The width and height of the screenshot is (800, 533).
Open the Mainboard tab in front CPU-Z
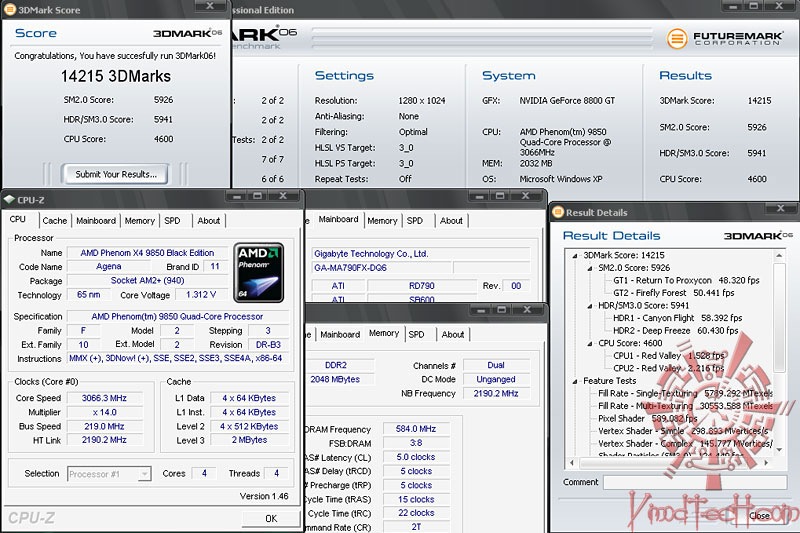96,220
